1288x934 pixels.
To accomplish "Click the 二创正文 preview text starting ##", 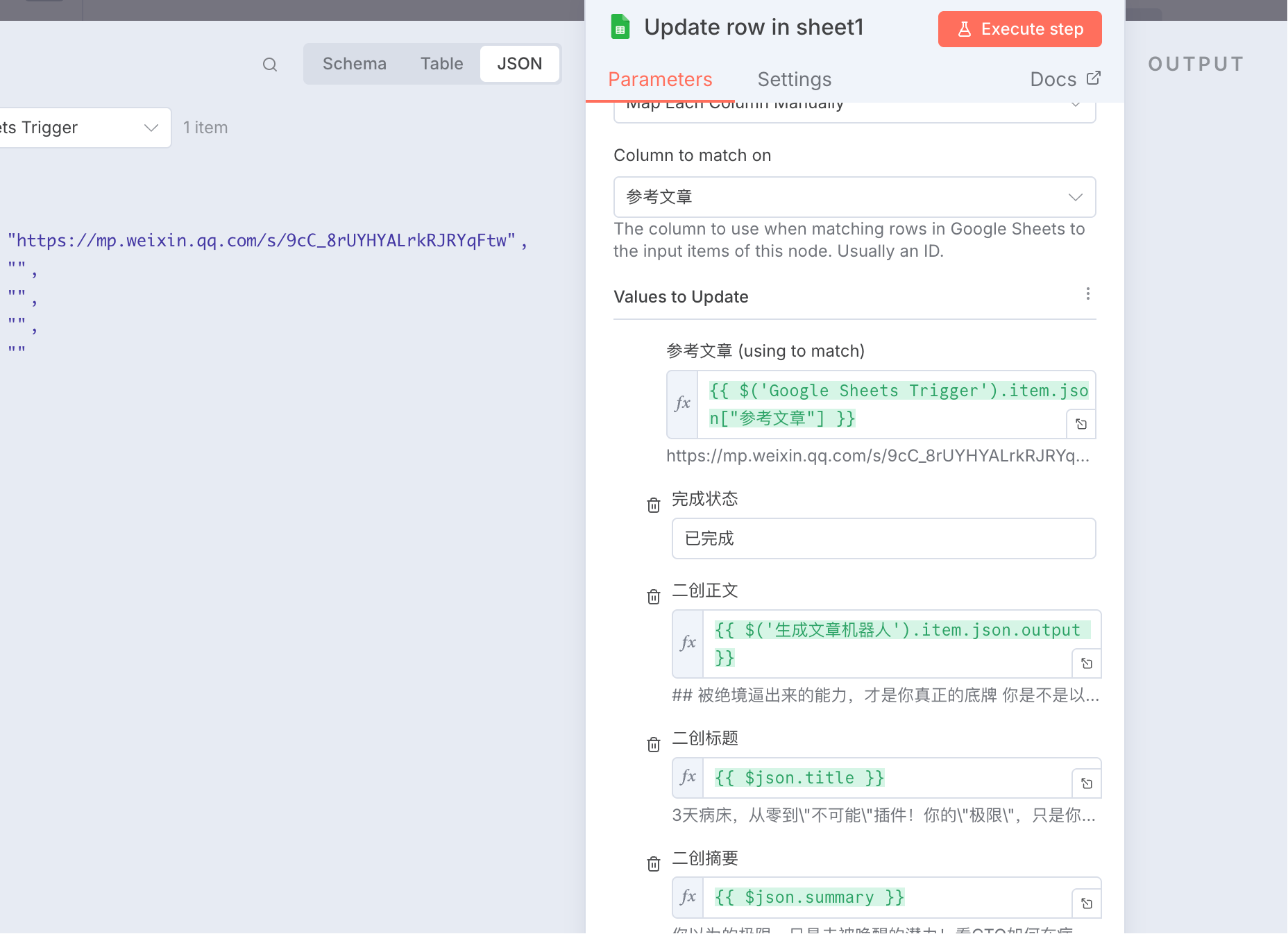I will click(885, 695).
